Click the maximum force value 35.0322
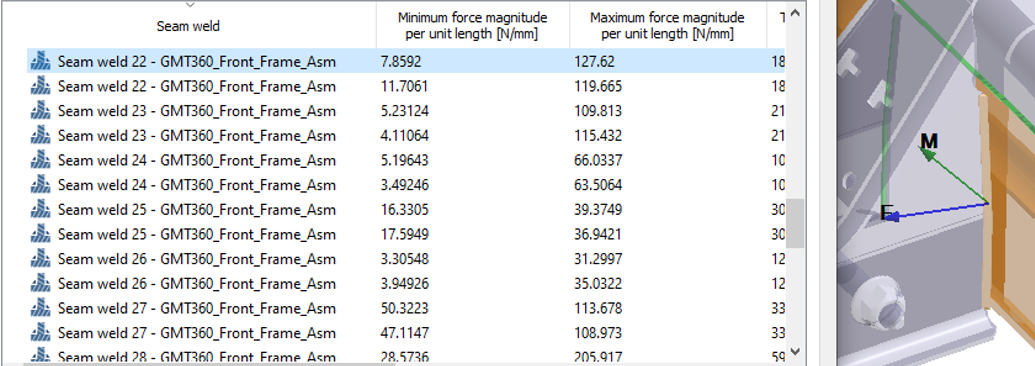 (x=598, y=283)
